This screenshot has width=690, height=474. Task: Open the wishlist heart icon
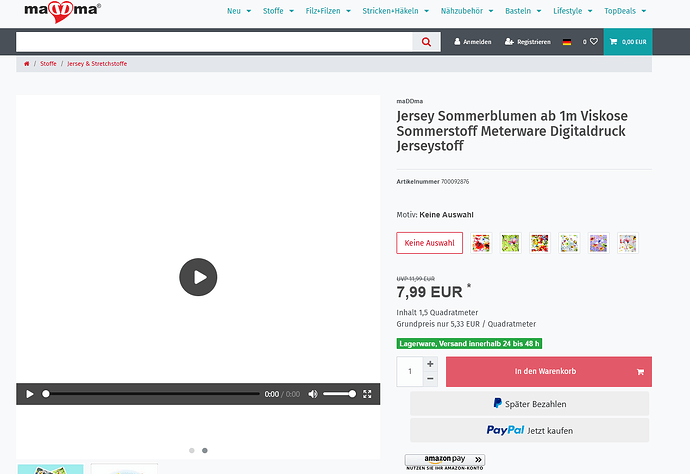593,42
